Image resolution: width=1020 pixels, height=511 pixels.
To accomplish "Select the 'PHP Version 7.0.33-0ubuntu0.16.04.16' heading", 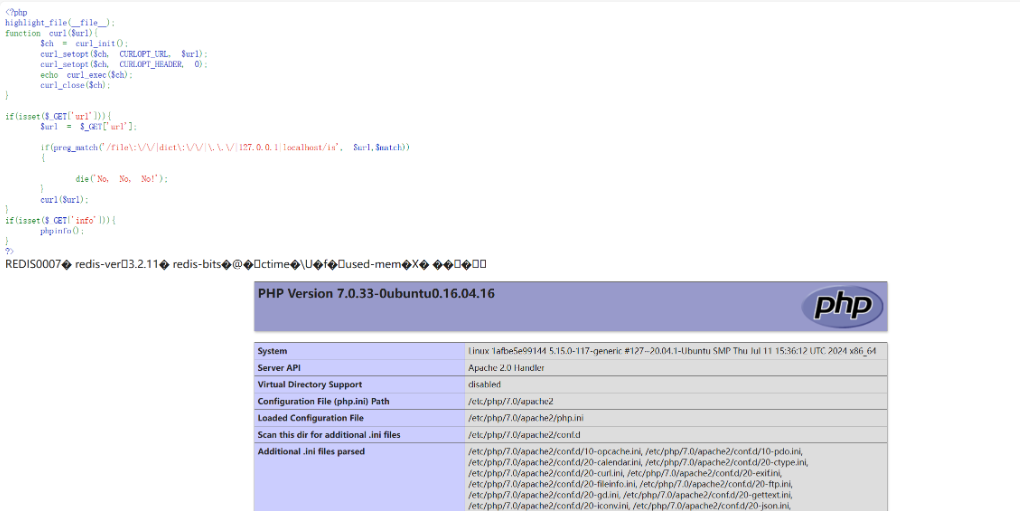I will tap(376, 294).
